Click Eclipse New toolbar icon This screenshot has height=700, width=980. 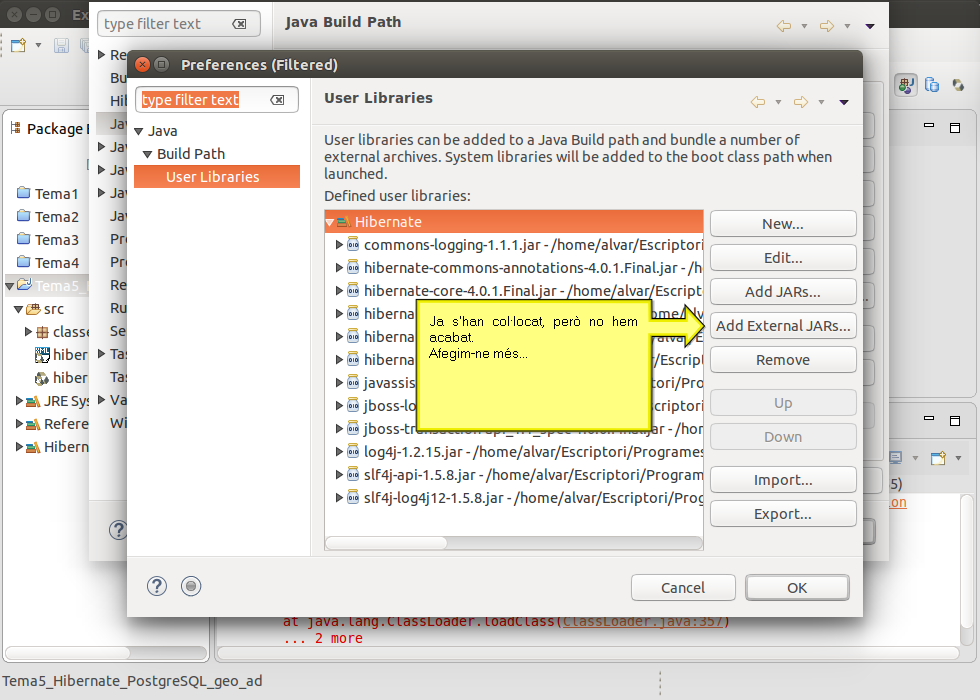(19, 45)
